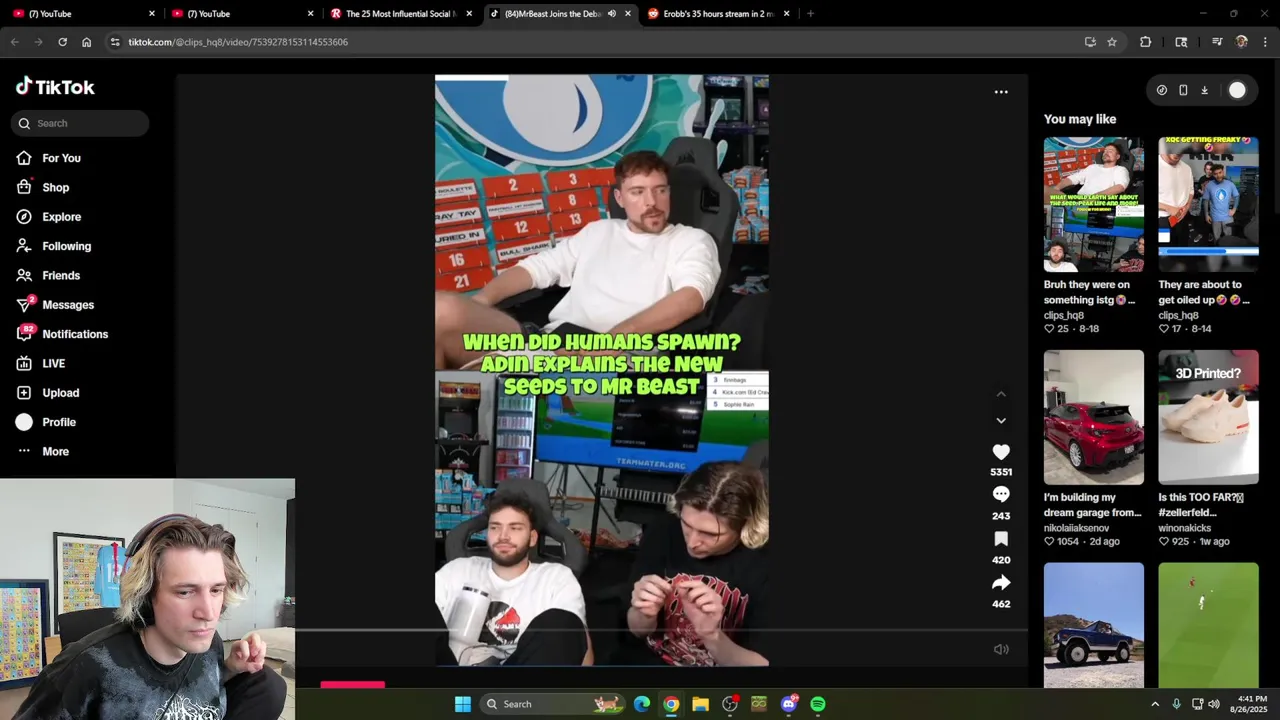The image size is (1280, 720).
Task: Go to the LIVE page
Action: click(x=41, y=363)
